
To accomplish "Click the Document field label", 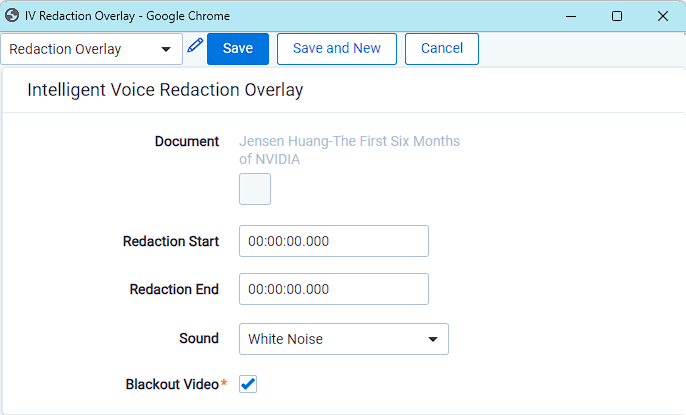I will click(x=187, y=141).
